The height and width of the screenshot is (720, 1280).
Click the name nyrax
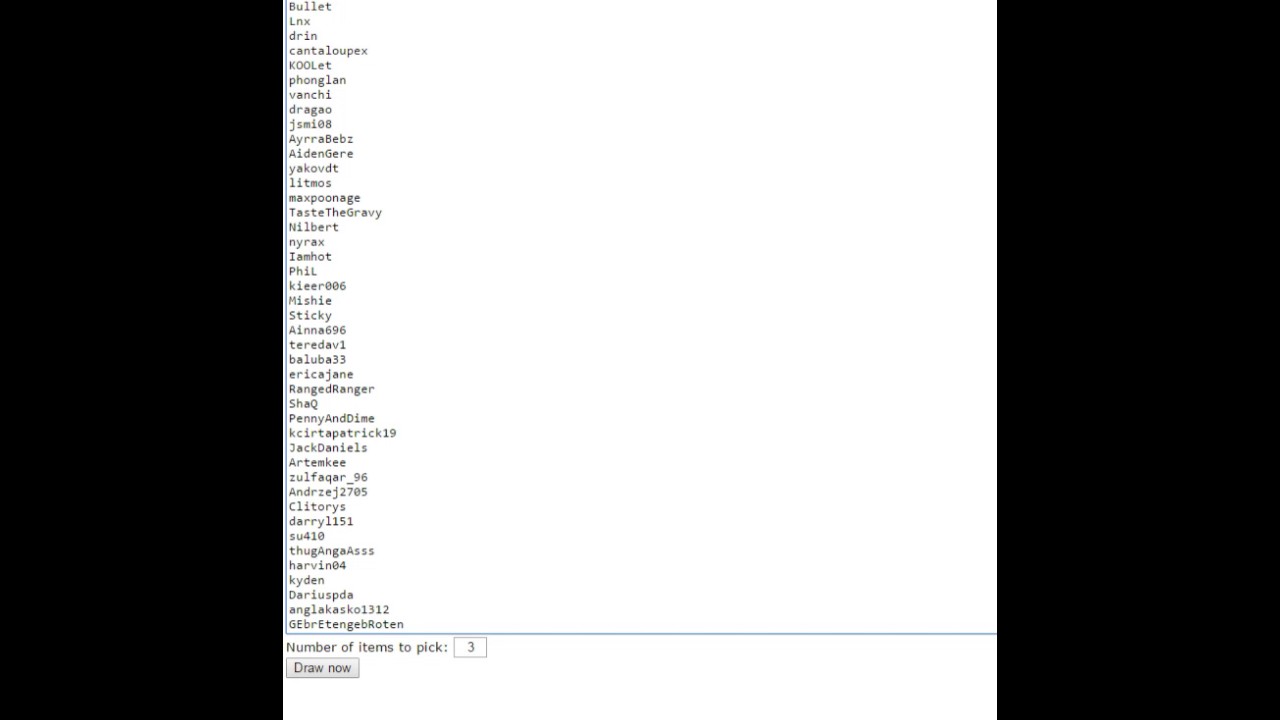tap(307, 241)
